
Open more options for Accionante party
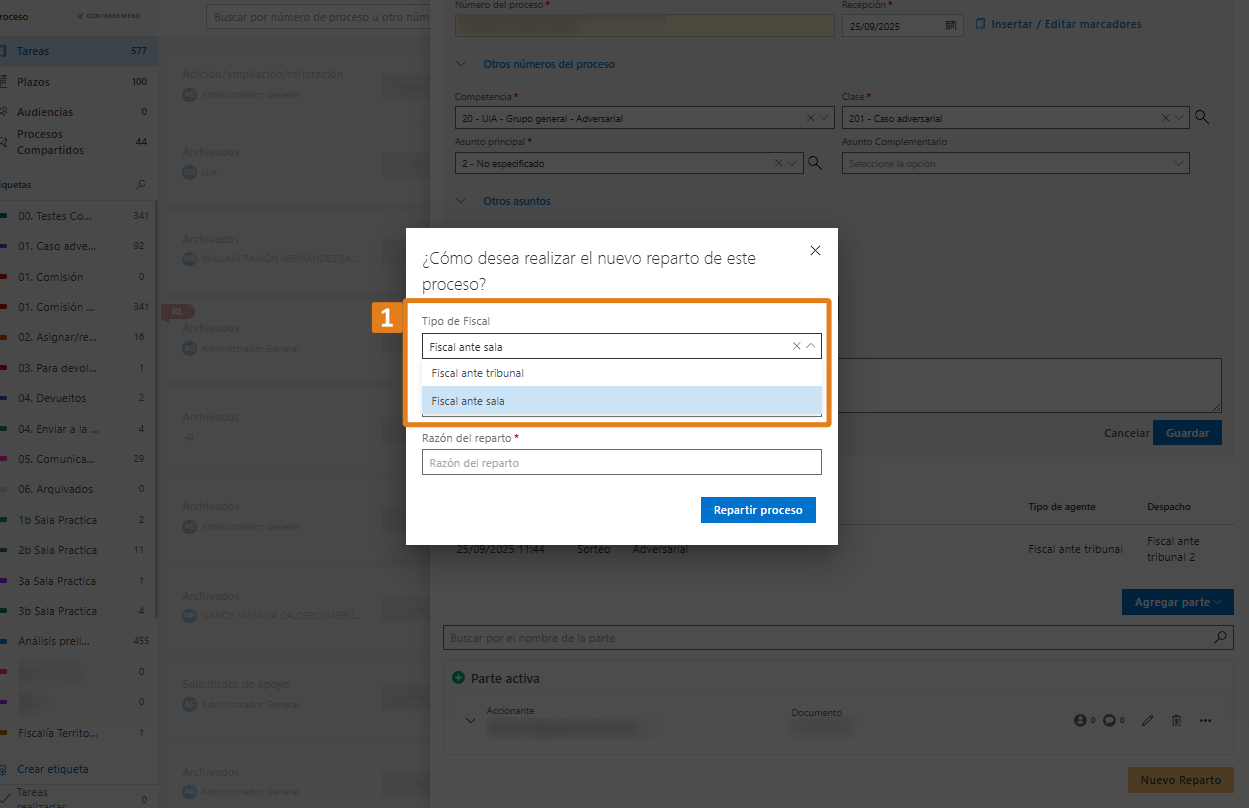click(x=1205, y=720)
